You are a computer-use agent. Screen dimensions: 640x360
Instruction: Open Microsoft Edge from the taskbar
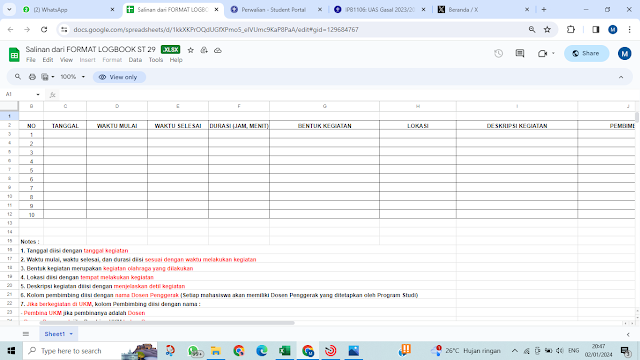(262, 351)
